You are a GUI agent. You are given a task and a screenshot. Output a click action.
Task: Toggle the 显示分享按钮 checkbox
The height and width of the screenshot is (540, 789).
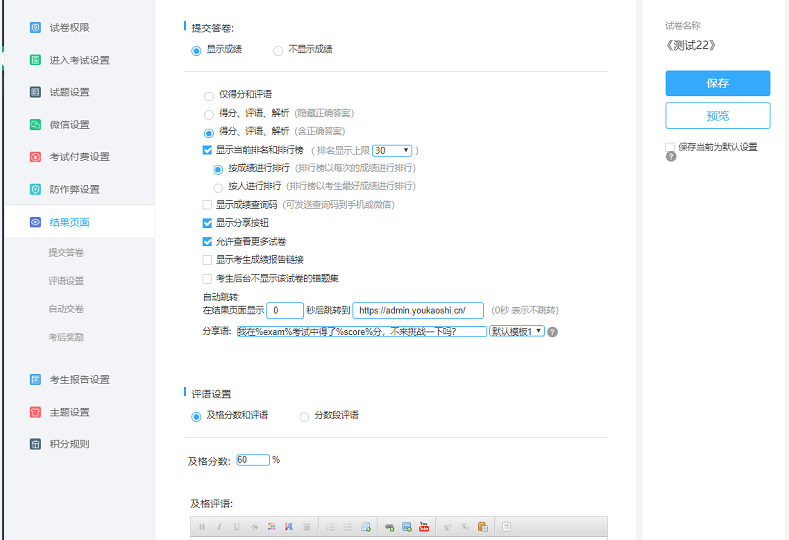(207, 223)
